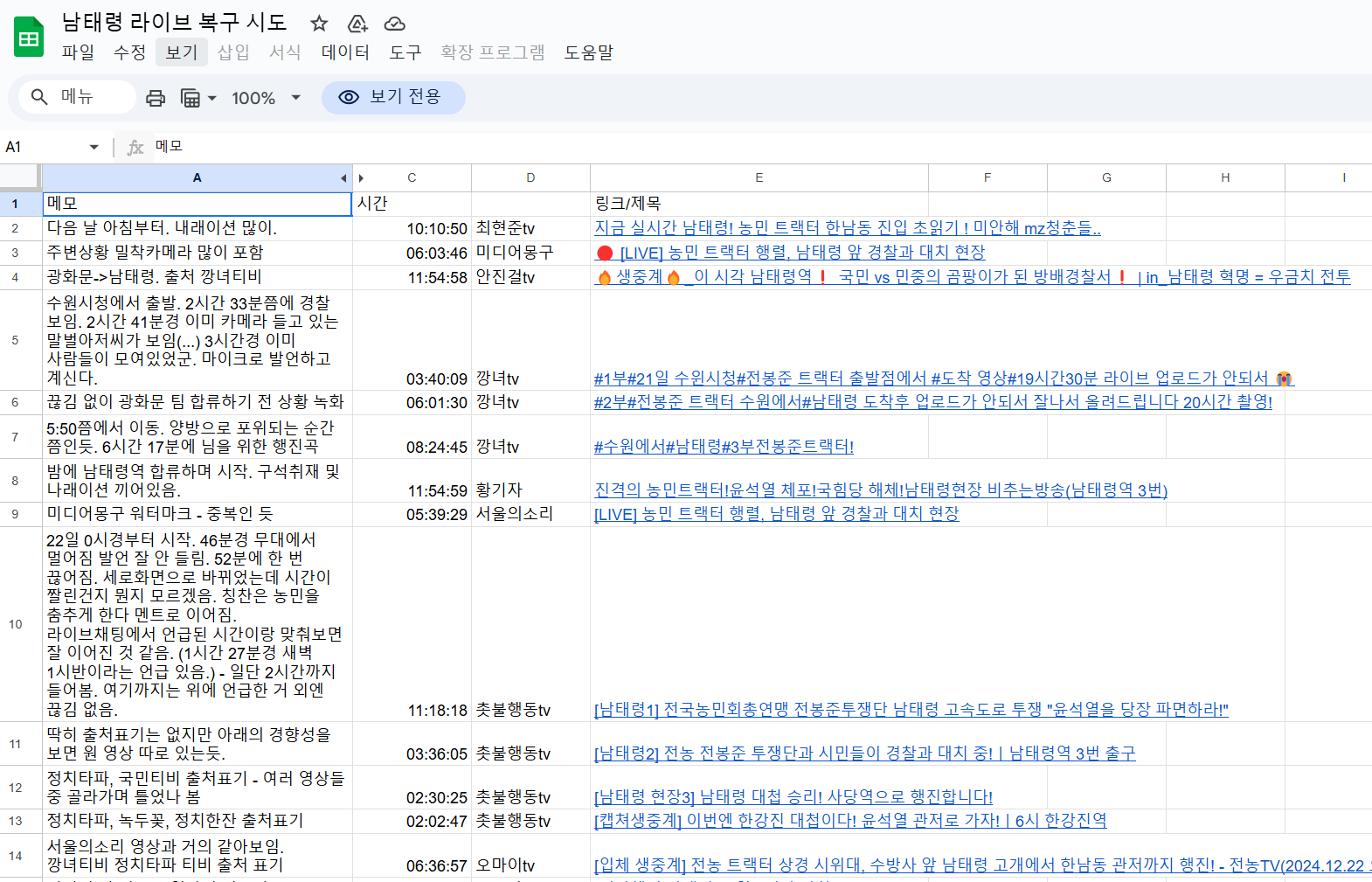Screen dimensions: 1372x882
Task: Star the document with the star icon
Action: (319, 24)
